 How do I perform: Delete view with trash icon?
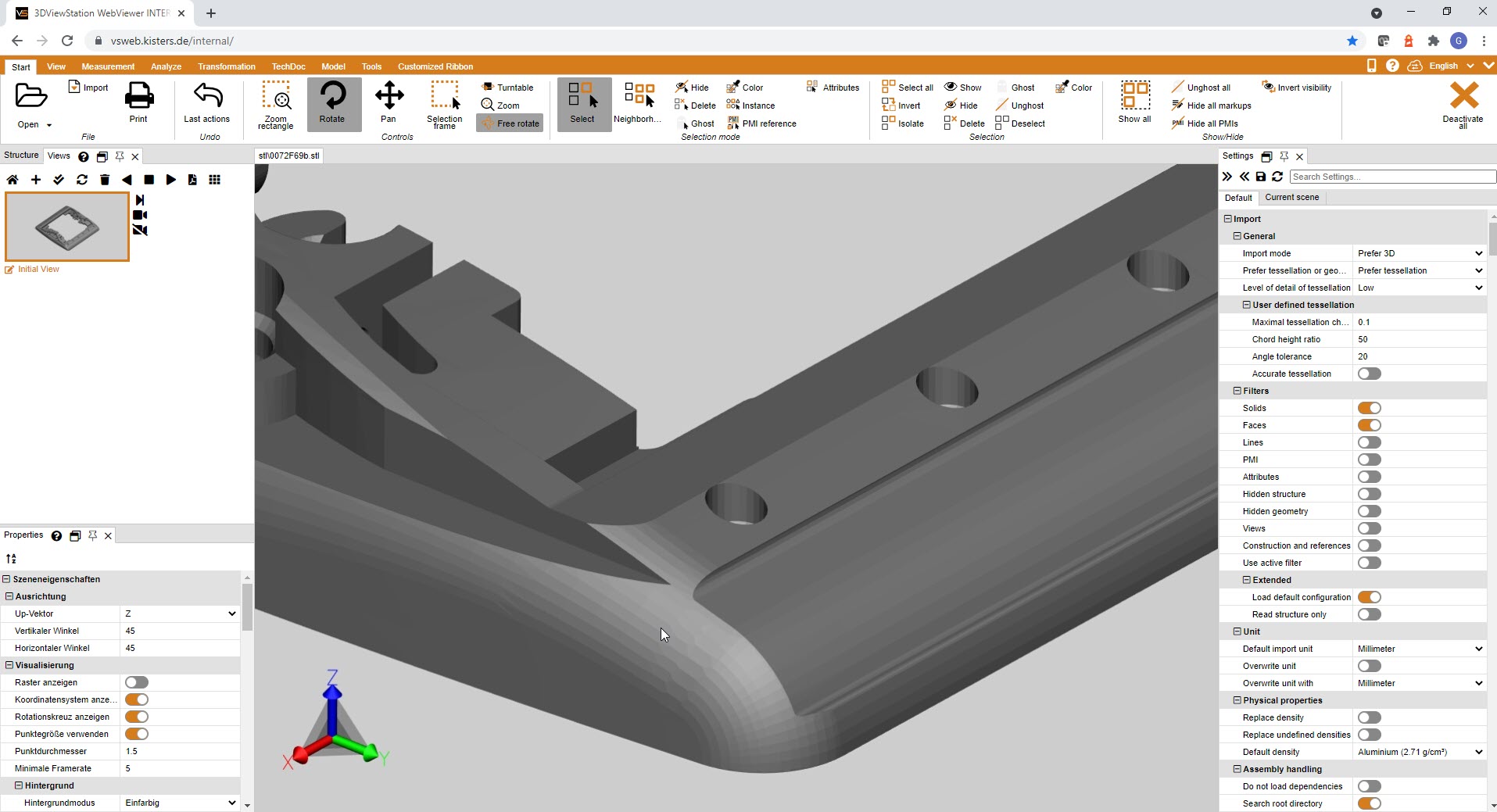(105, 180)
